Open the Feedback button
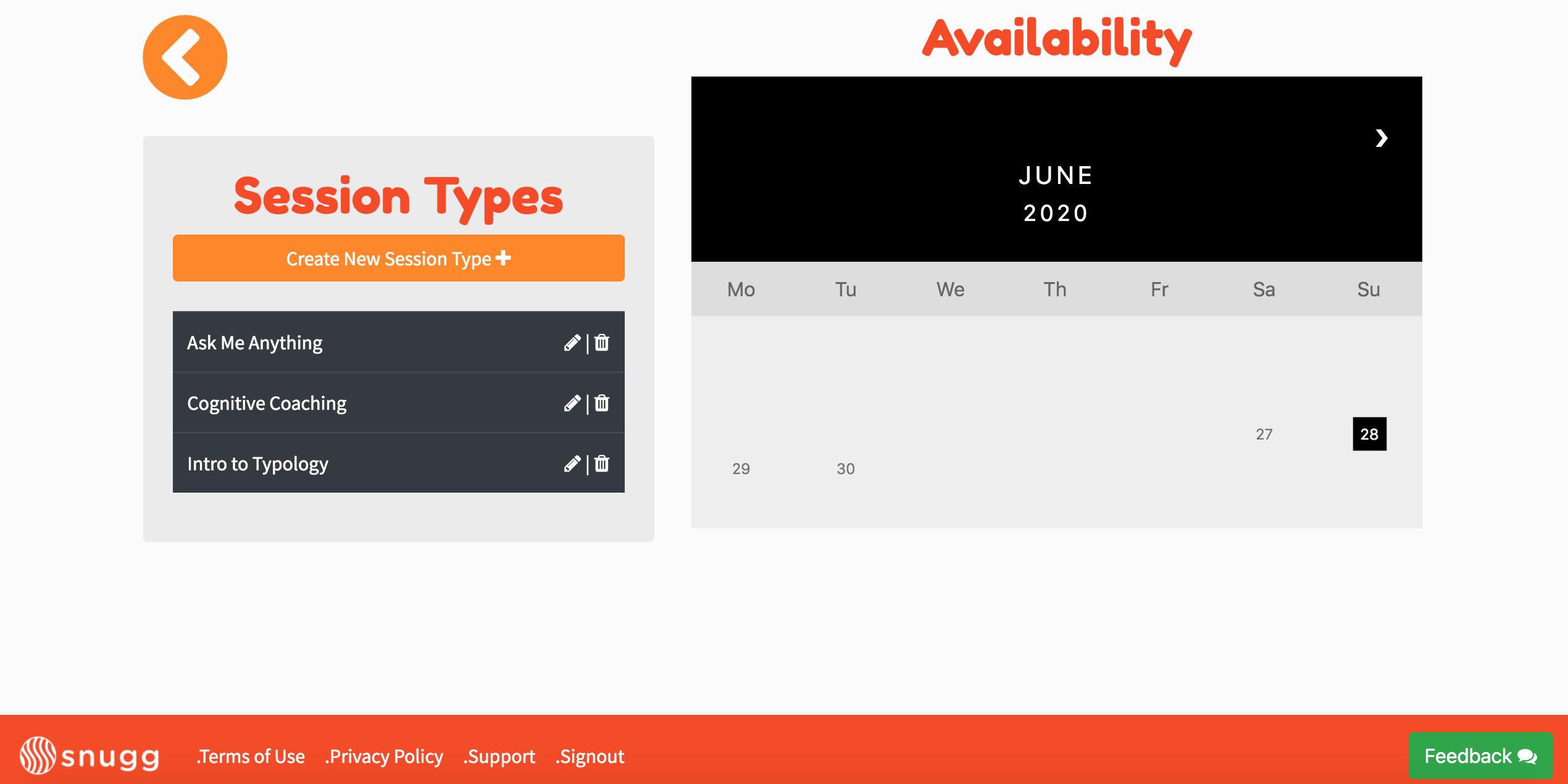Image resolution: width=1568 pixels, height=784 pixels. coord(1480,756)
